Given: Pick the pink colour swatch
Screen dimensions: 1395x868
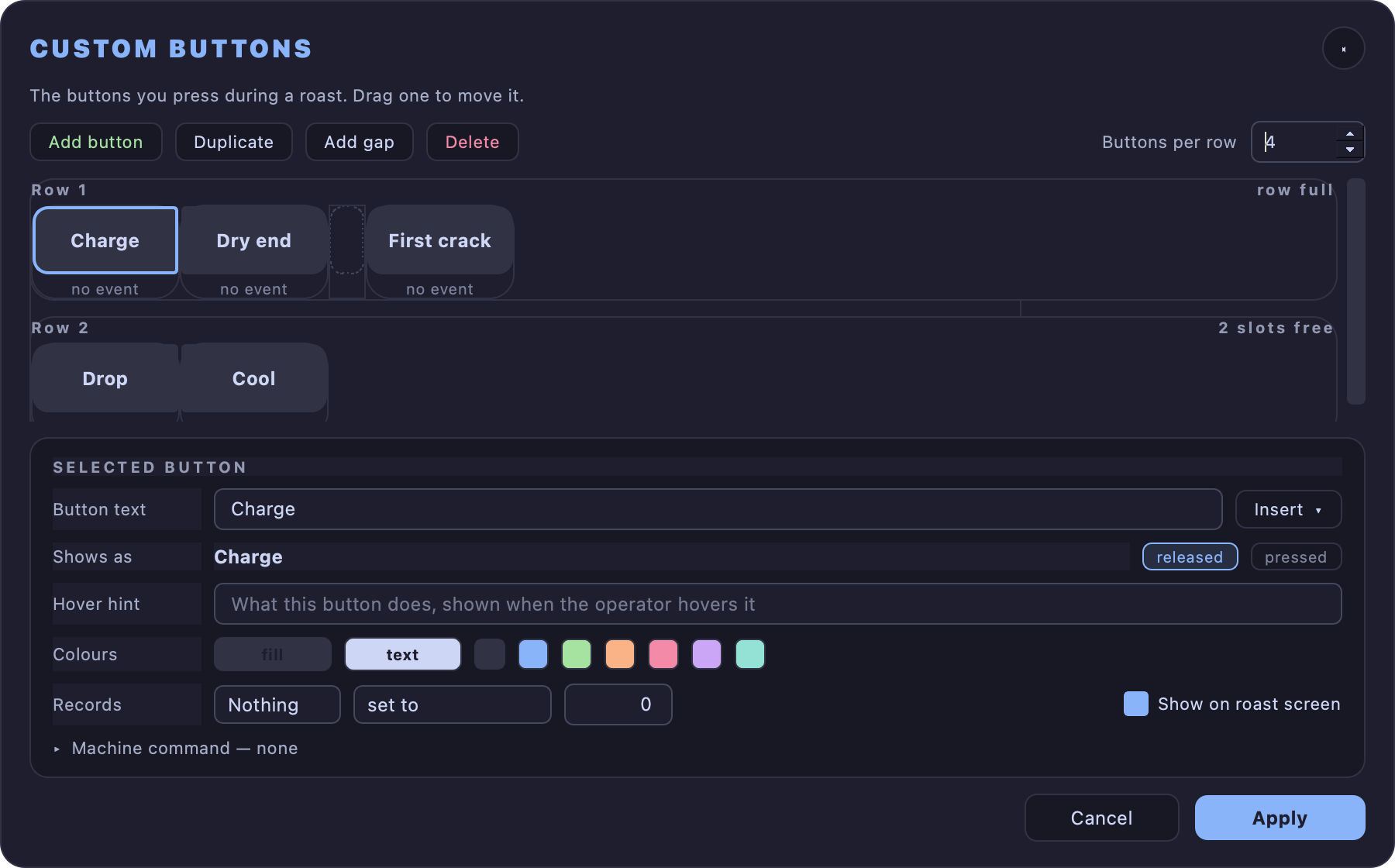Looking at the screenshot, I should [663, 654].
